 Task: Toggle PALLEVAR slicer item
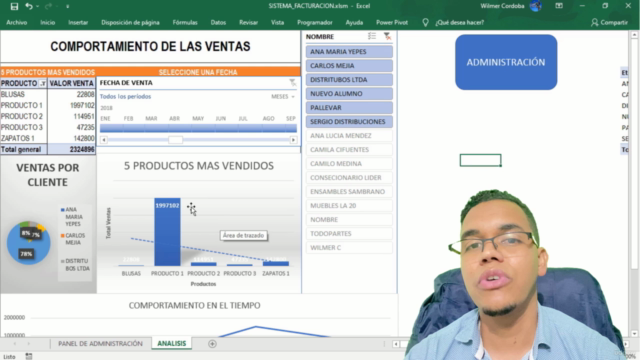(349, 108)
